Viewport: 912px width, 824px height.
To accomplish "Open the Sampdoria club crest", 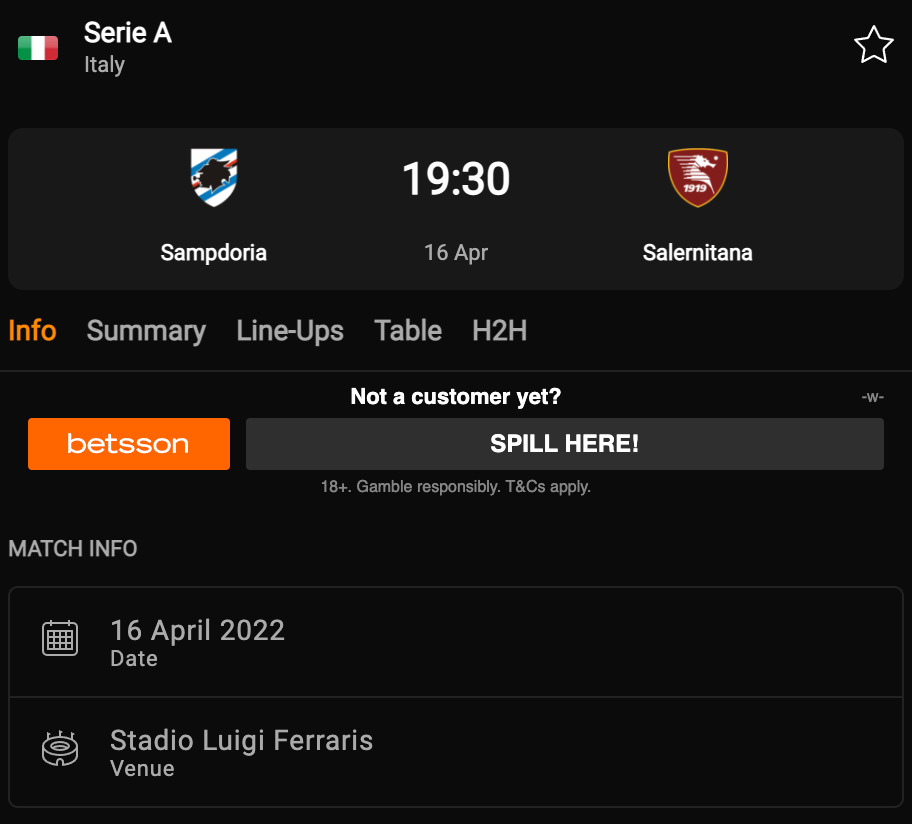I will pyautogui.click(x=214, y=177).
